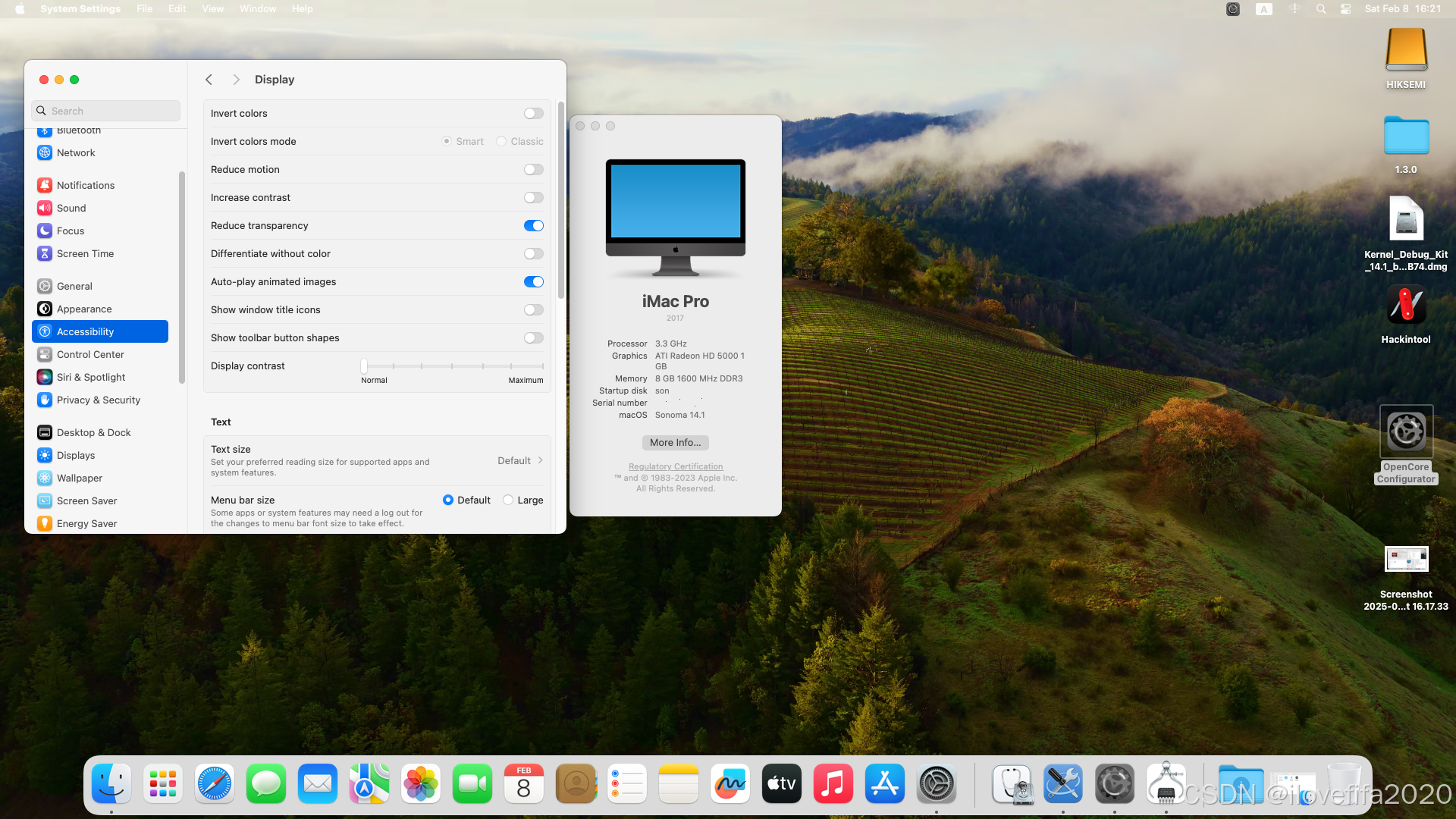Screen dimensions: 1456x819
Task: Open Freeform from the Dock
Action: click(x=730, y=783)
